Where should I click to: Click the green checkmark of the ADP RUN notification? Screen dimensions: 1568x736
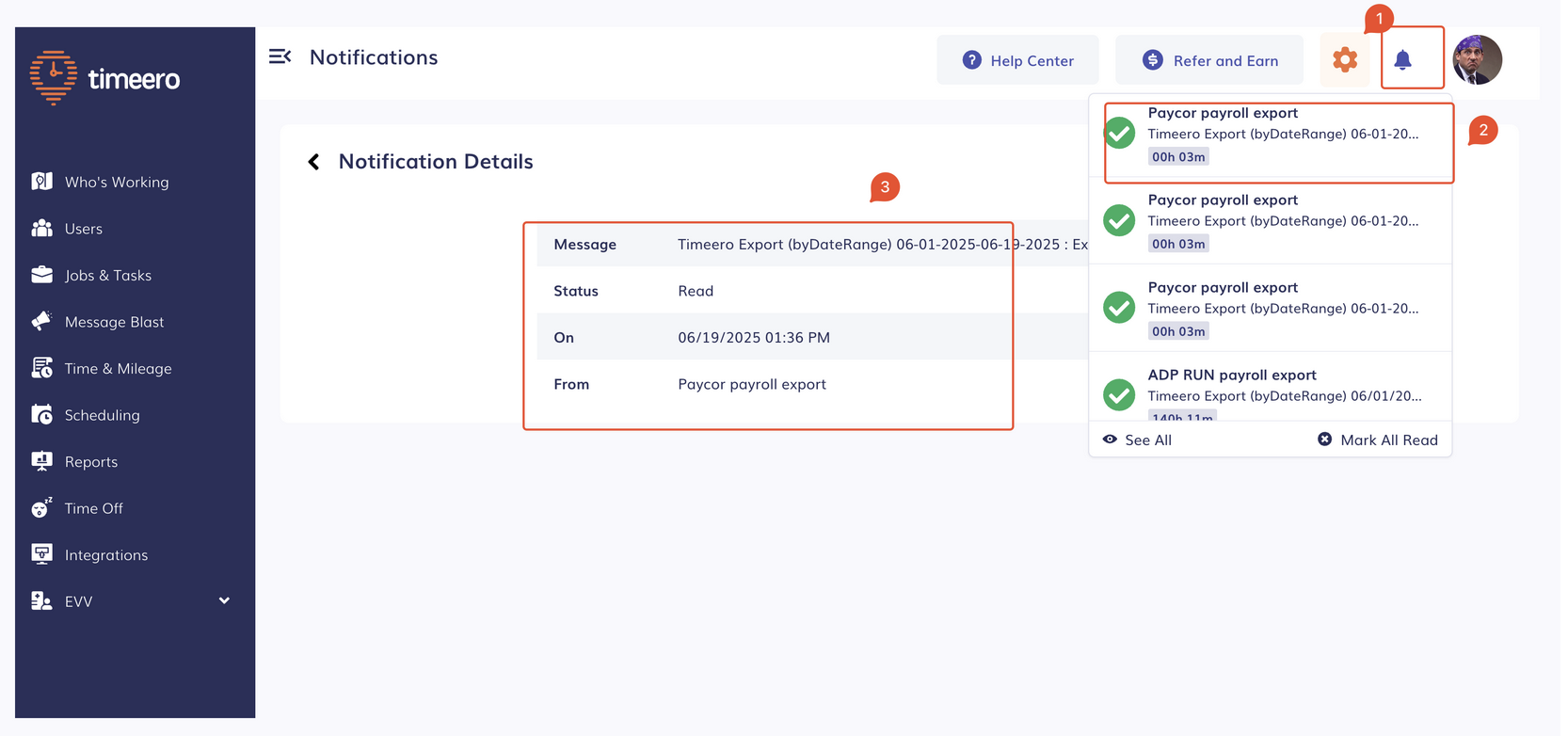click(x=1119, y=394)
